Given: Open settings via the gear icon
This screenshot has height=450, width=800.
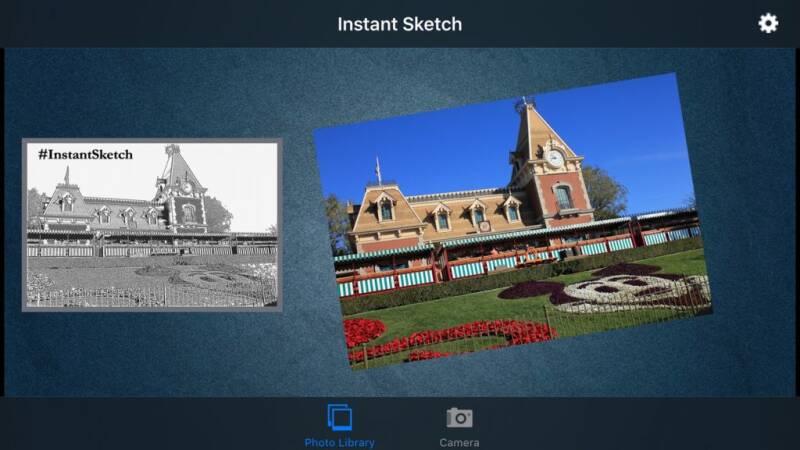Looking at the screenshot, I should [768, 23].
